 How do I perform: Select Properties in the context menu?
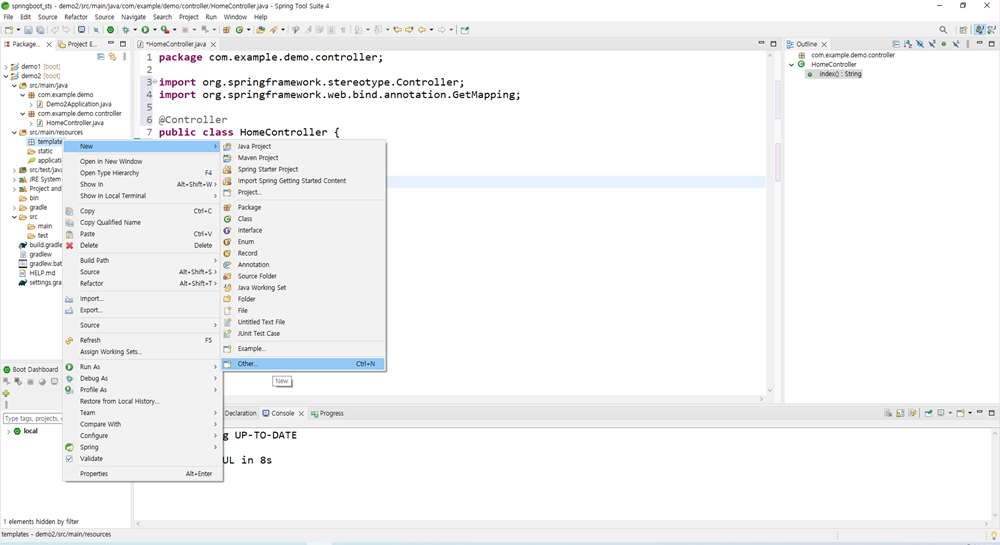click(142, 474)
